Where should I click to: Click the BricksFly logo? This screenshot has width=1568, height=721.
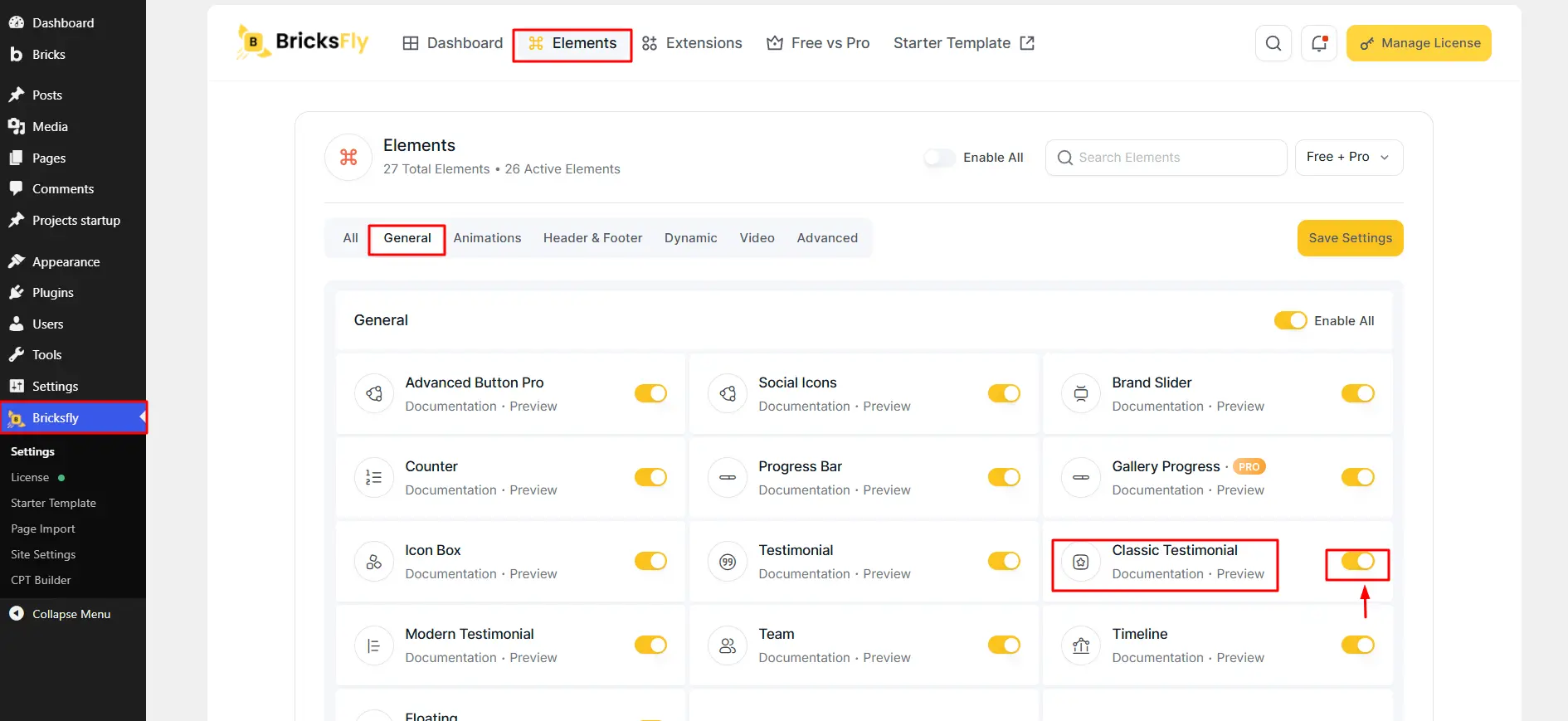coord(302,41)
